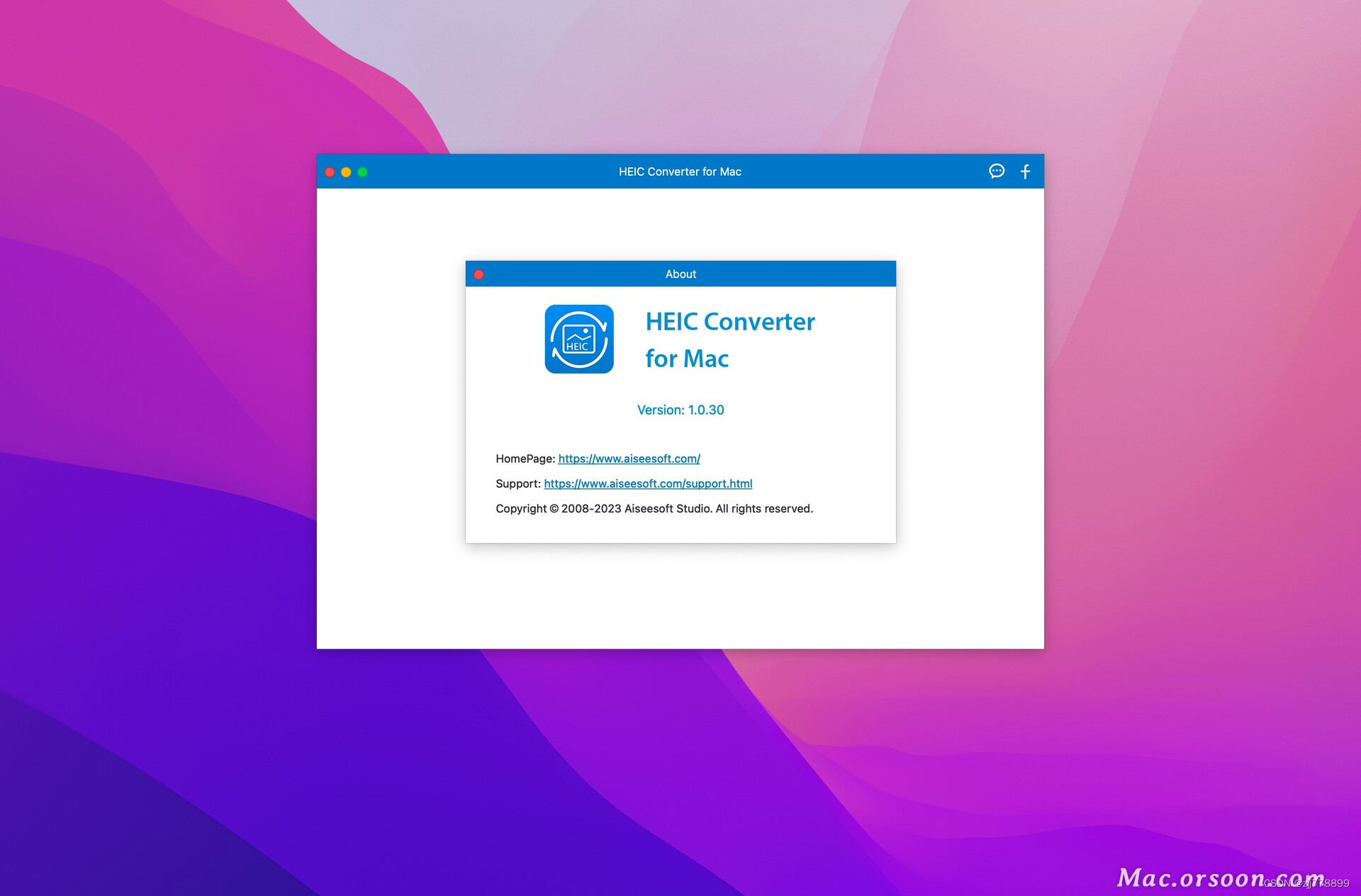Viewport: 1361px width, 896px height.
Task: Click the Copyright Aiseesoft Studio text
Action: pos(654,508)
